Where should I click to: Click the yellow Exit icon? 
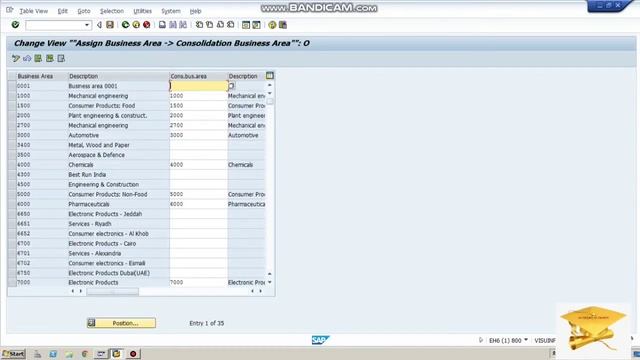(136, 25)
